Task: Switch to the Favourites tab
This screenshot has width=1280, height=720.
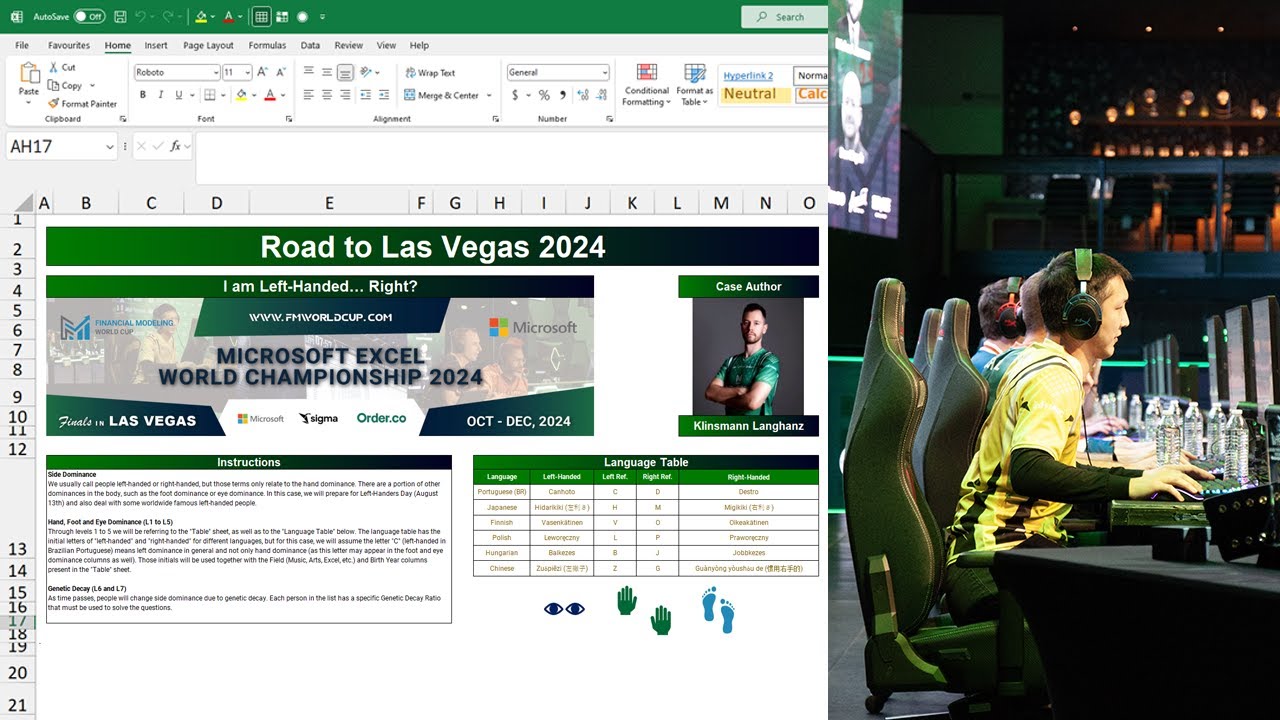Action: coord(69,45)
